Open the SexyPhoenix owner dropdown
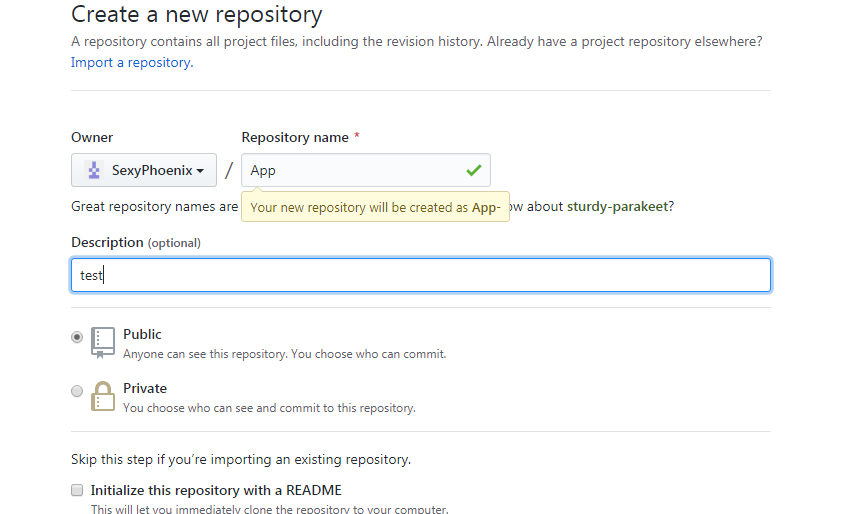Image resolution: width=850 pixels, height=514 pixels. 144,170
